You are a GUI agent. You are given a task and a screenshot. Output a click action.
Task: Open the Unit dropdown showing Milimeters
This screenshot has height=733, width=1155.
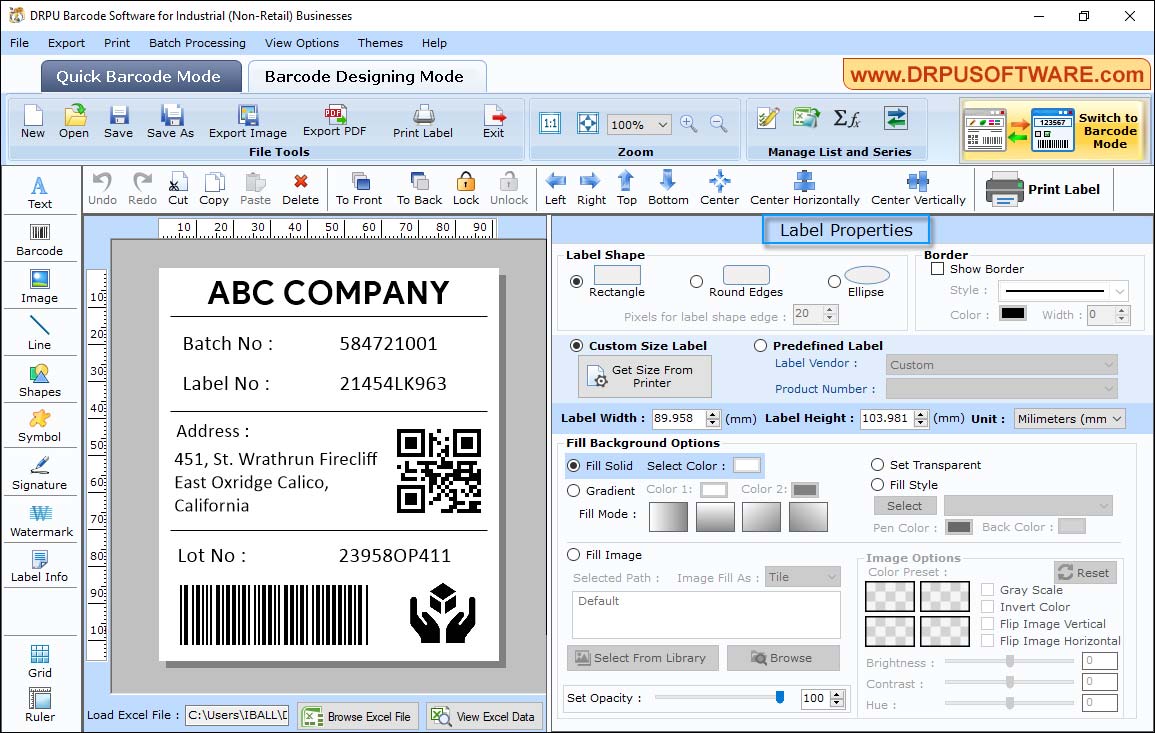1069,418
